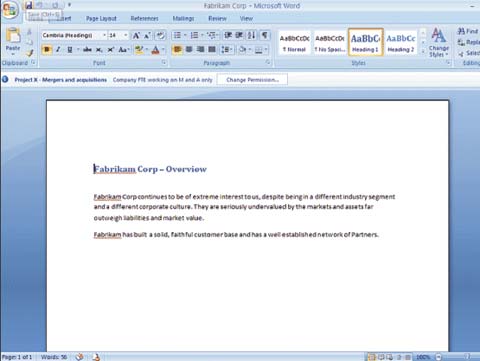Screen dimensions: 480x361
Task: Open the Review tab
Action: pyautogui.click(x=217, y=19)
